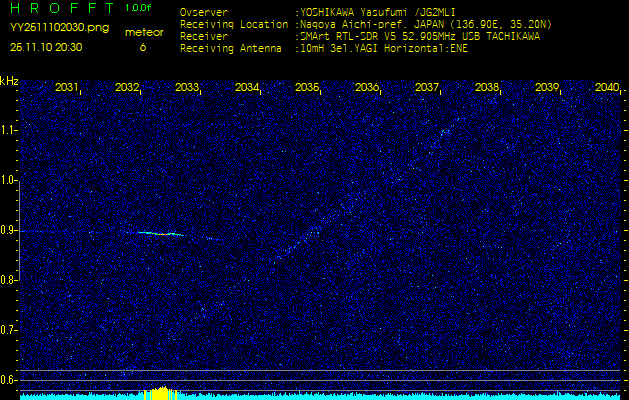Image resolution: width=629 pixels, height=400 pixels.
Task: Click the version number 1.0.0f
Action: coord(138,8)
